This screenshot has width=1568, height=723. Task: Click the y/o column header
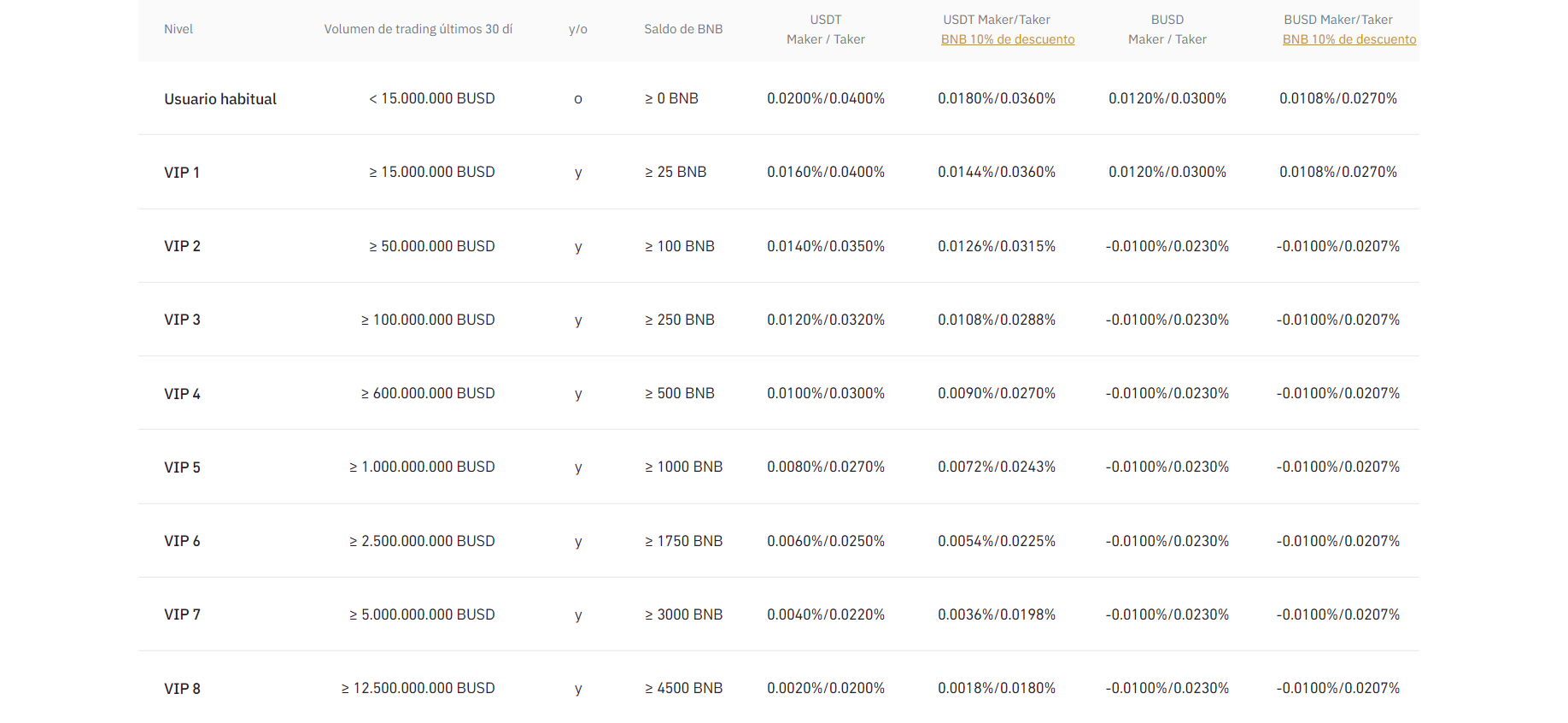click(578, 29)
